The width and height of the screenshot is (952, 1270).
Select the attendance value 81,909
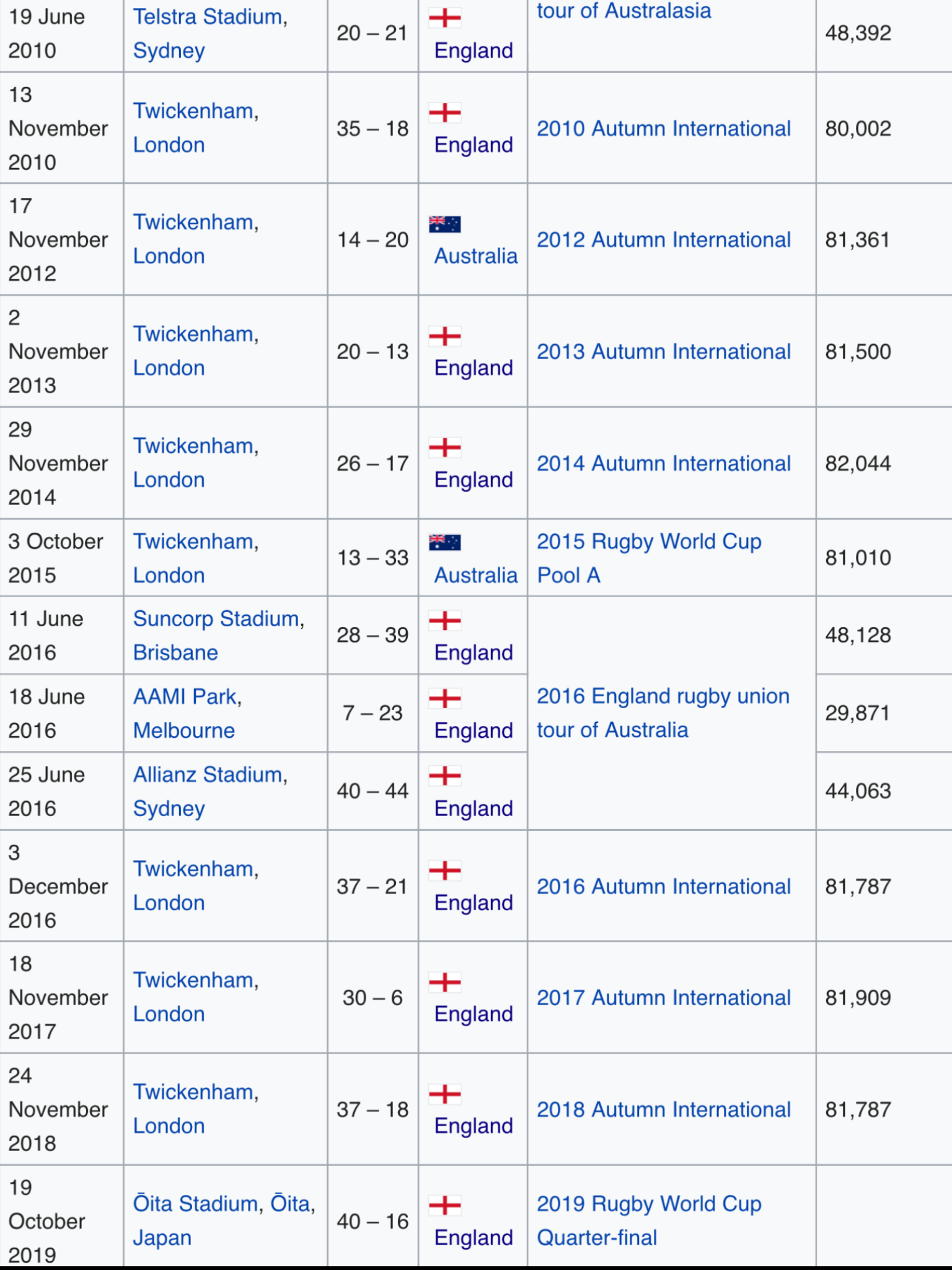coord(858,997)
